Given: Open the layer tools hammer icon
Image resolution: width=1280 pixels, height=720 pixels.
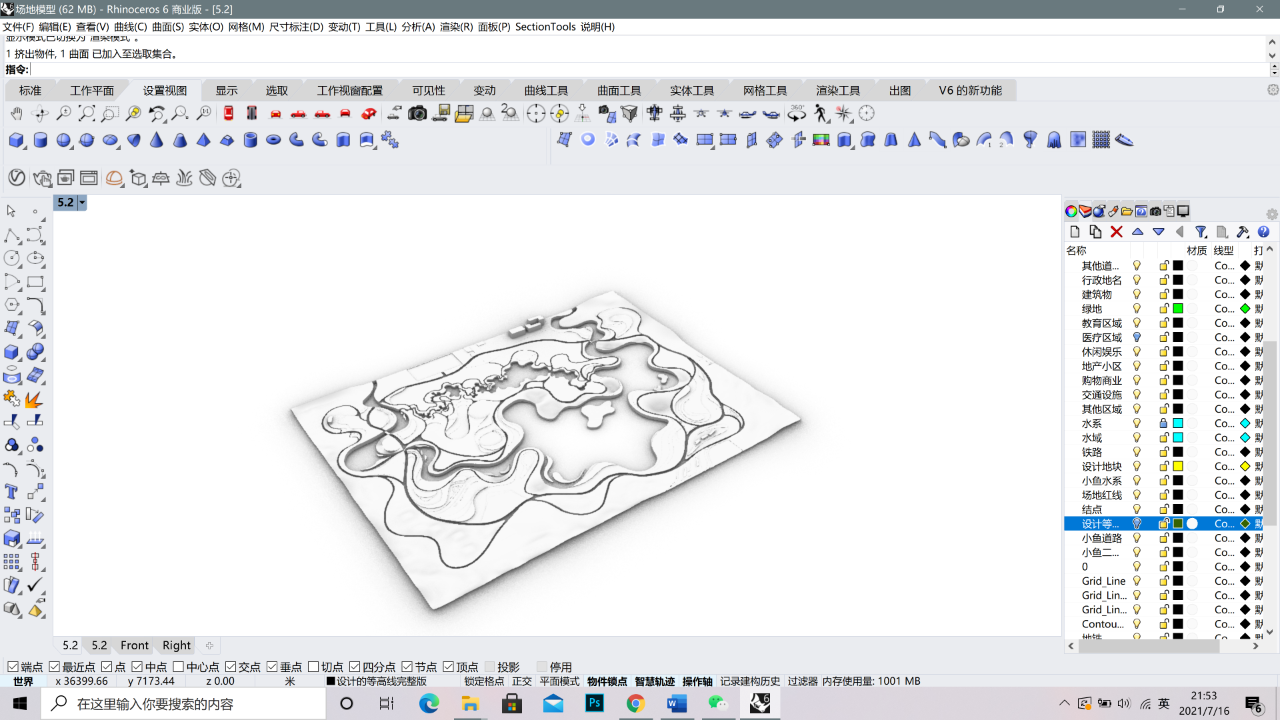Looking at the screenshot, I should (x=1242, y=232).
